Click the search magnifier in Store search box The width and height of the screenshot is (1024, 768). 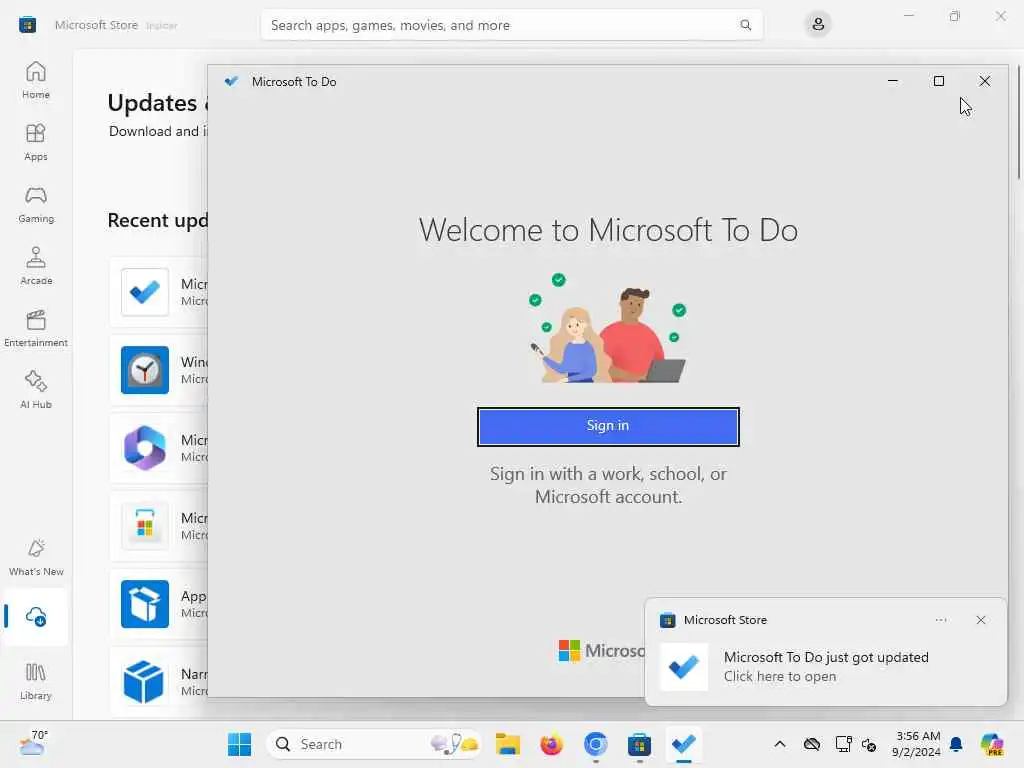[x=745, y=25]
